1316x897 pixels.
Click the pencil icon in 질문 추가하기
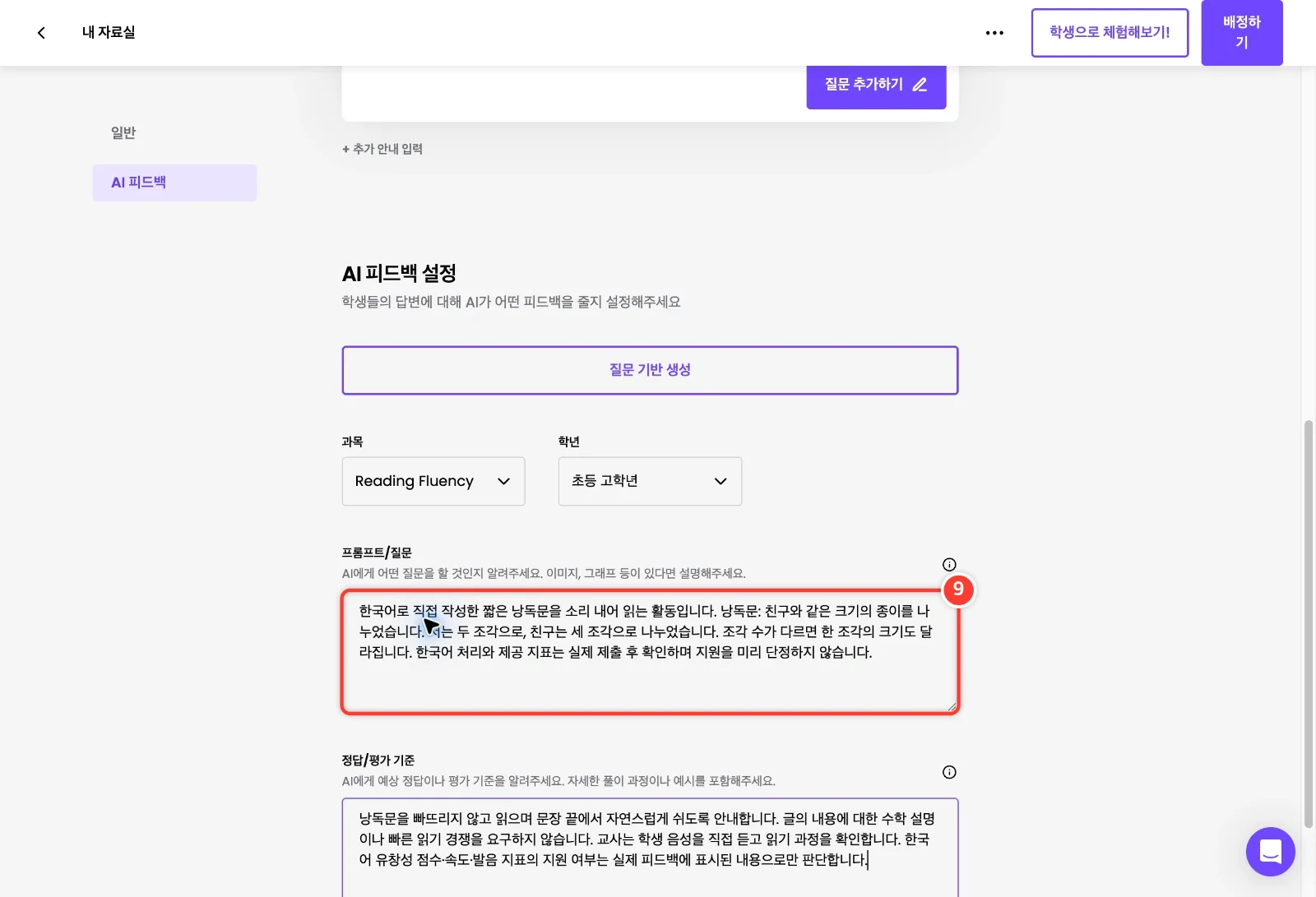click(920, 85)
